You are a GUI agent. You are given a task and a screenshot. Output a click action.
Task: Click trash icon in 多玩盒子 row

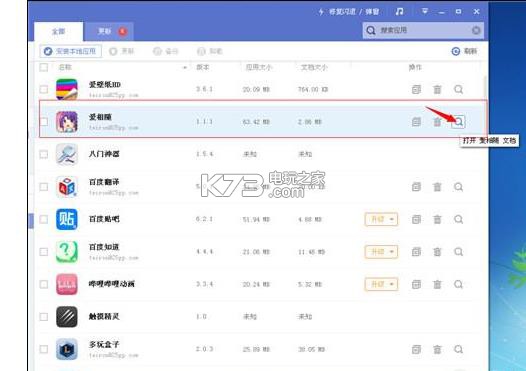coord(437,350)
